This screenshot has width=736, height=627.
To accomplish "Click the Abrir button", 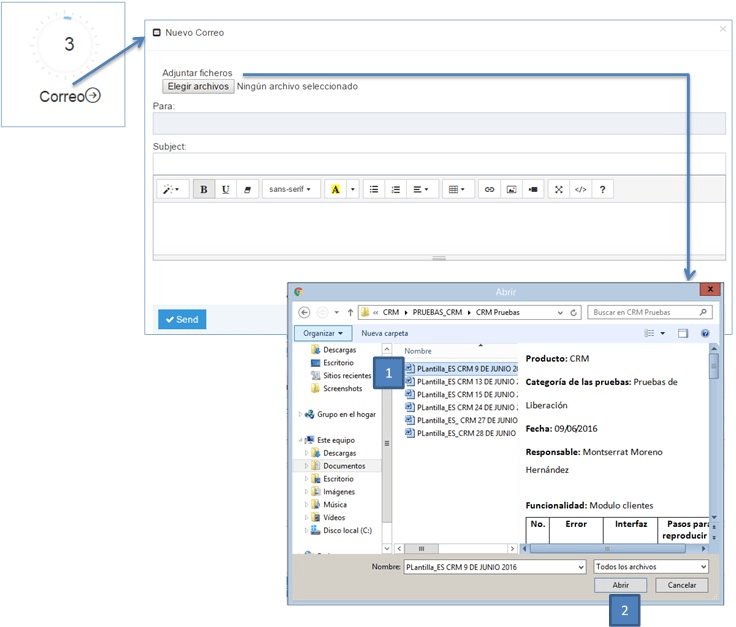I will [x=621, y=585].
